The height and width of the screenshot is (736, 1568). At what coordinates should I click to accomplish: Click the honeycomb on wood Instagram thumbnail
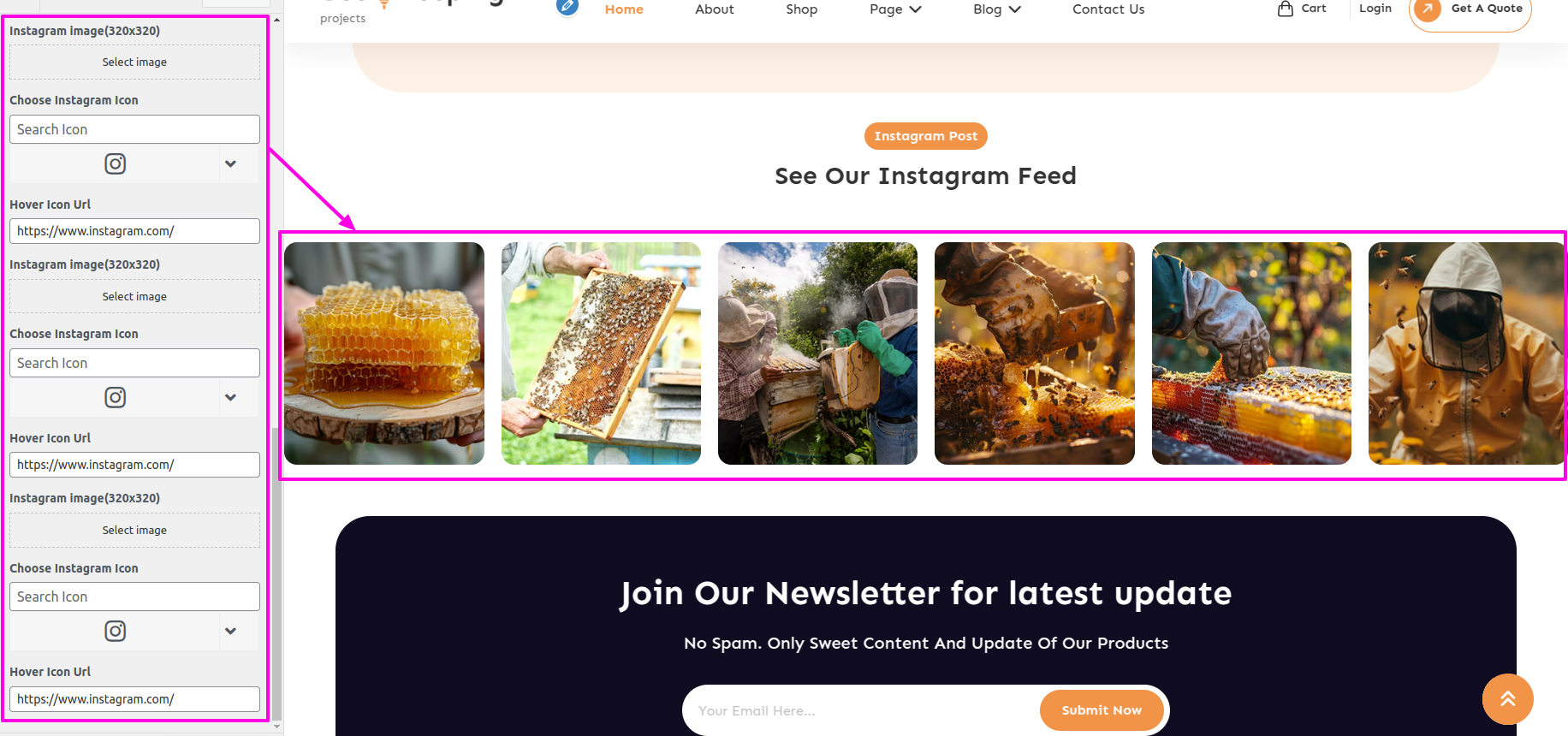[384, 353]
